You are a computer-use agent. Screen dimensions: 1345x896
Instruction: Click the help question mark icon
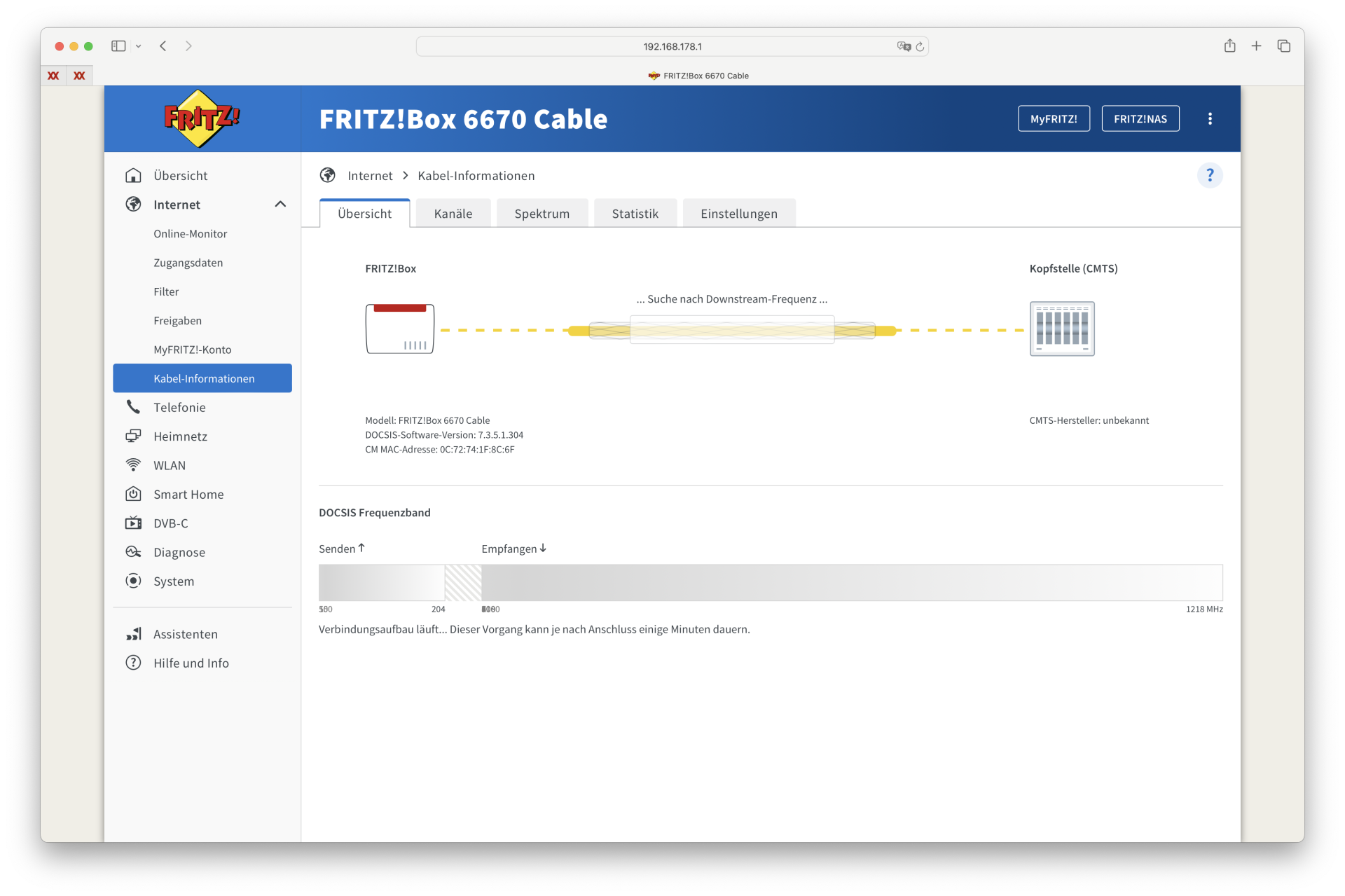point(1210,175)
